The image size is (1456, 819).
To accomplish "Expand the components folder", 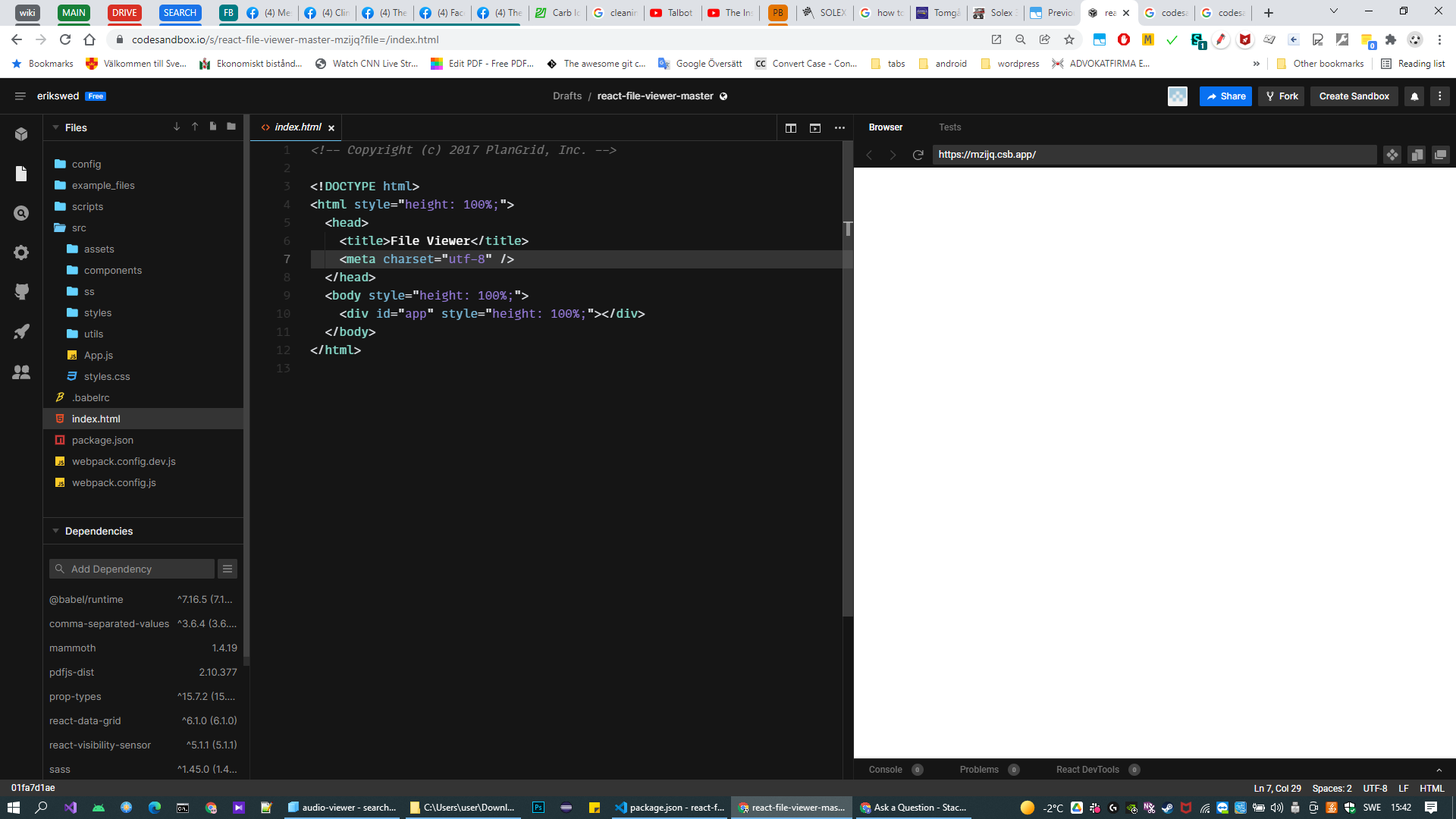I will click(x=113, y=270).
